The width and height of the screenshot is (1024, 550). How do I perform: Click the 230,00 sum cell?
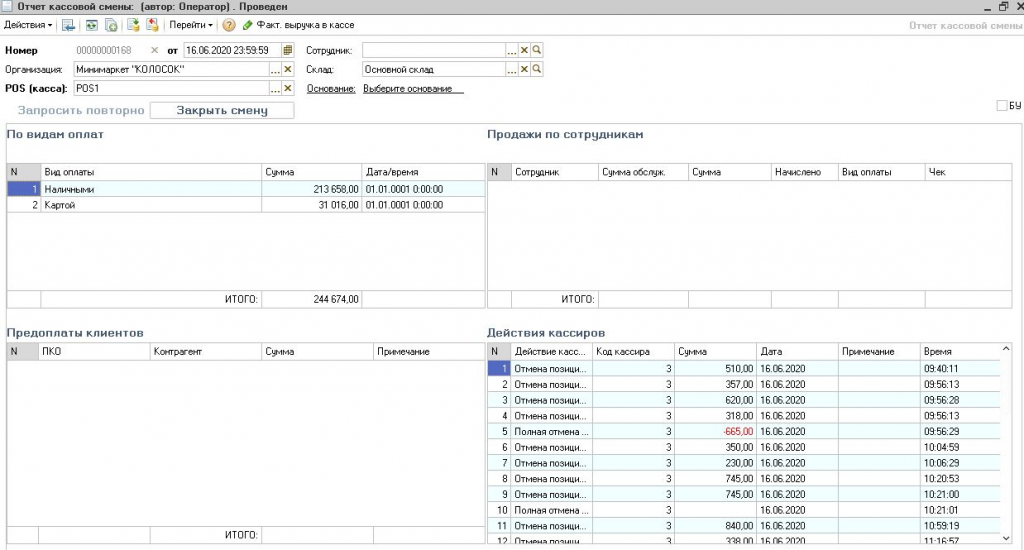tap(715, 463)
